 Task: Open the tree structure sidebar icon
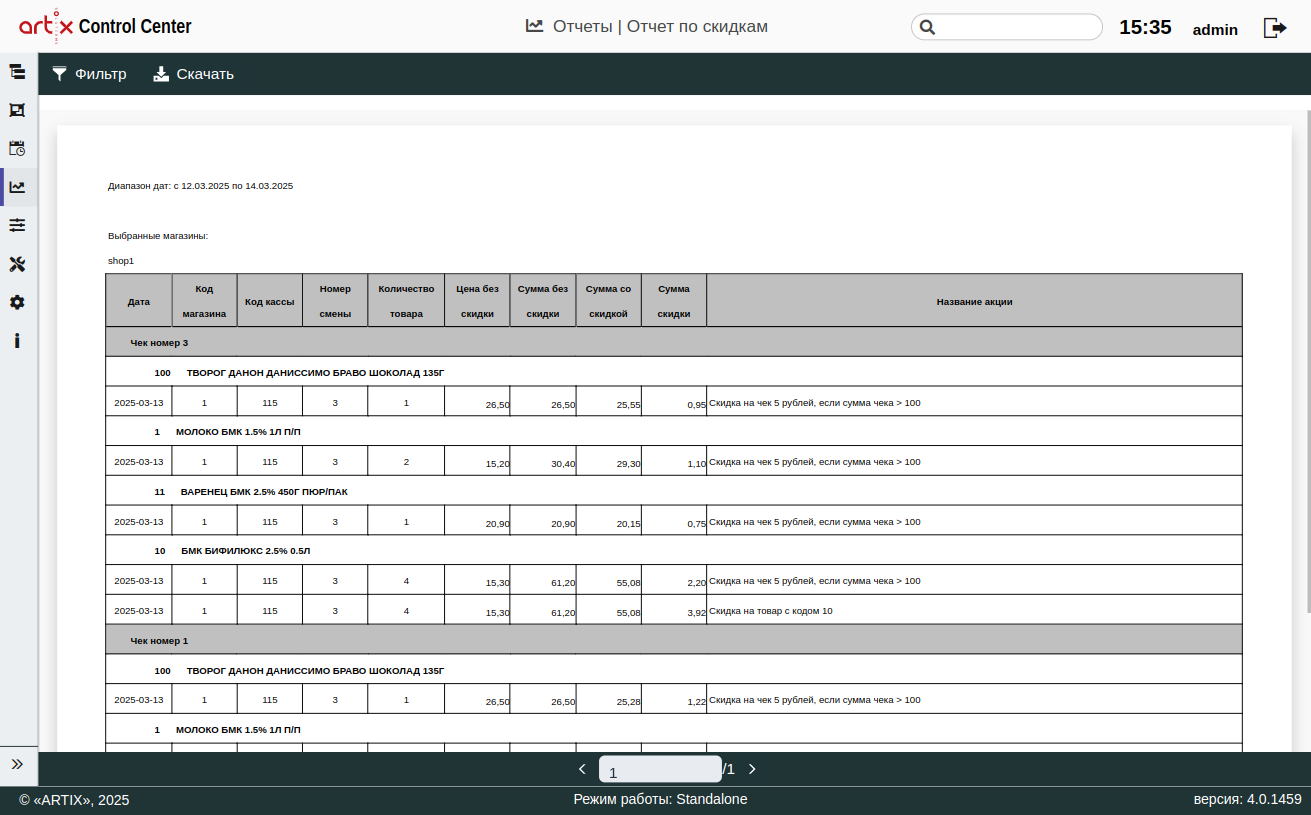[x=17, y=72]
